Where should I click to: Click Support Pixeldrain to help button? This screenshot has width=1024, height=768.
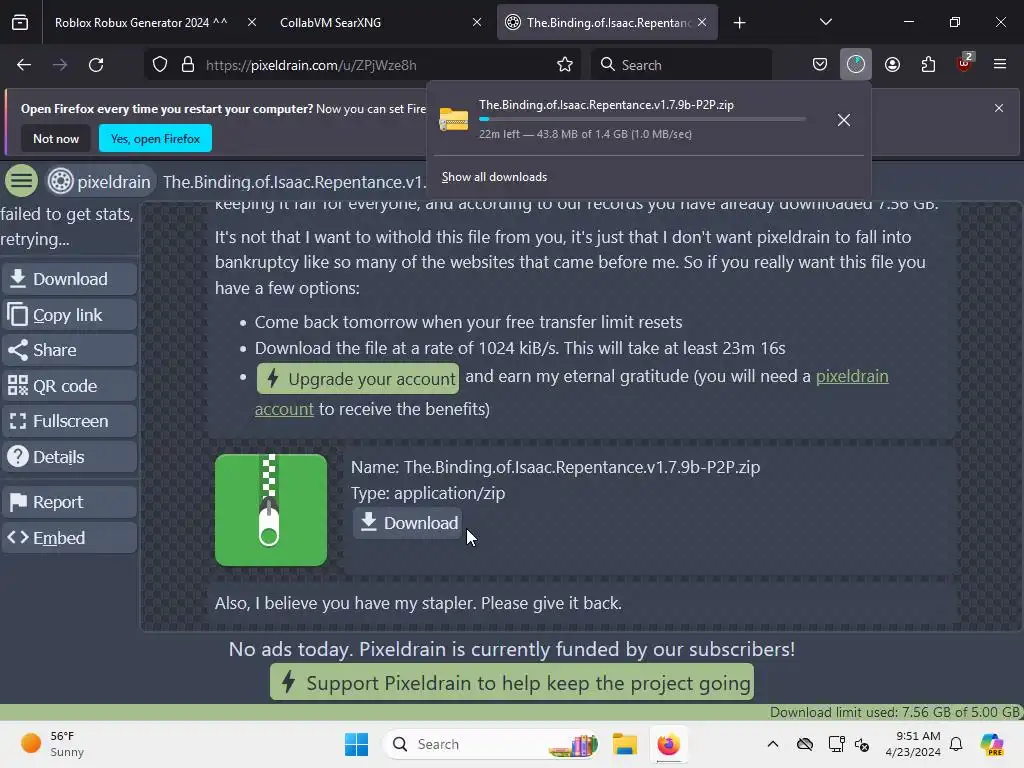[x=511, y=682]
